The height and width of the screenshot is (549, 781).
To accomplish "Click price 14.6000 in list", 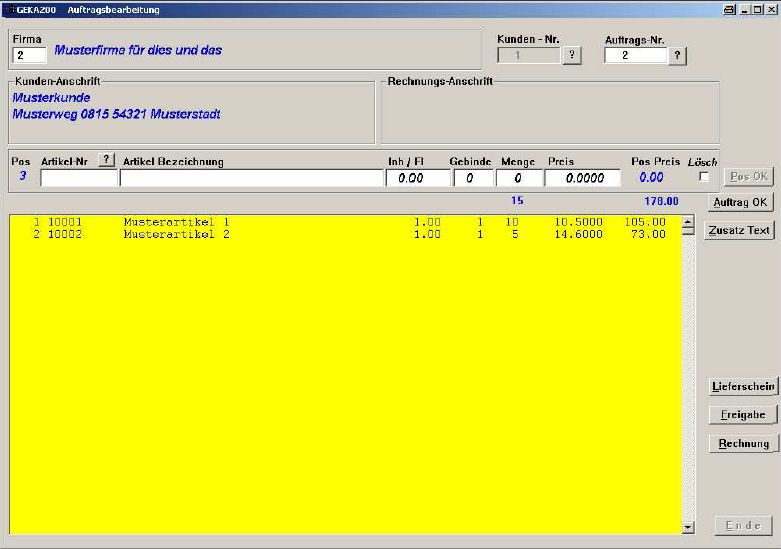I will (x=578, y=234).
